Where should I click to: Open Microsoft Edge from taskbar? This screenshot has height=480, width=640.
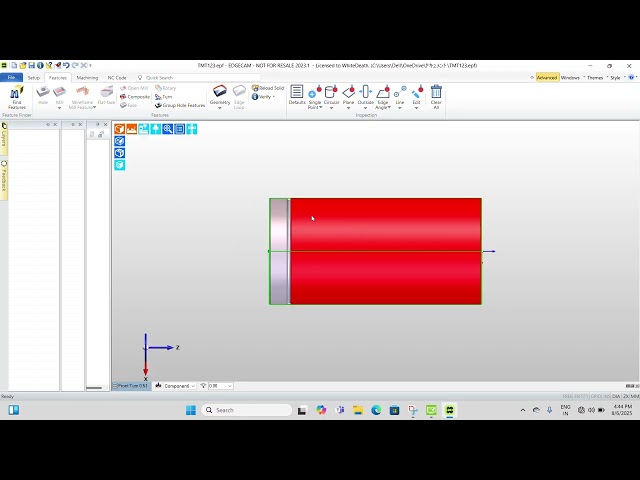(x=376, y=410)
